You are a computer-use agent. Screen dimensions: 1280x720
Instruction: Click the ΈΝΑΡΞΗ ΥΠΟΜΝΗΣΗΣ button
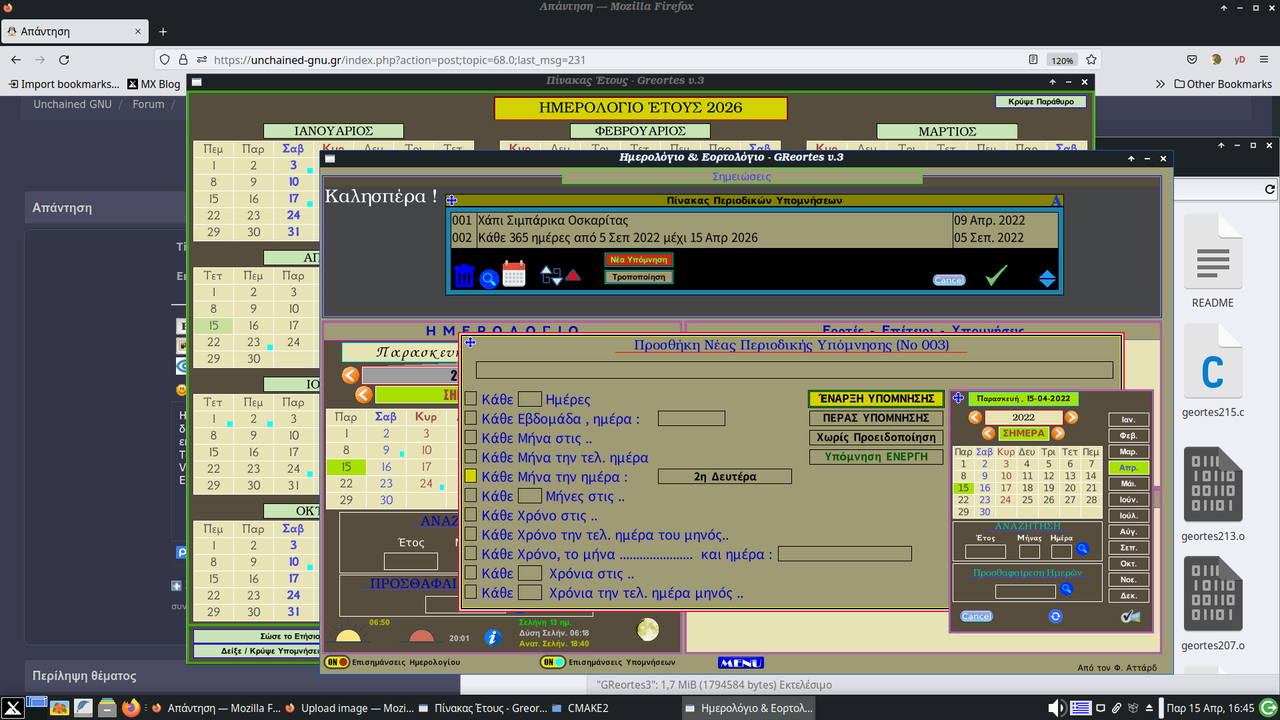point(876,399)
